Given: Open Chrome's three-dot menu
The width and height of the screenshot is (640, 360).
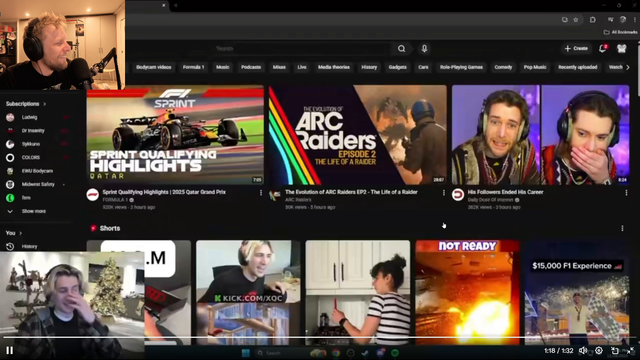Looking at the screenshot, I should (635, 19).
